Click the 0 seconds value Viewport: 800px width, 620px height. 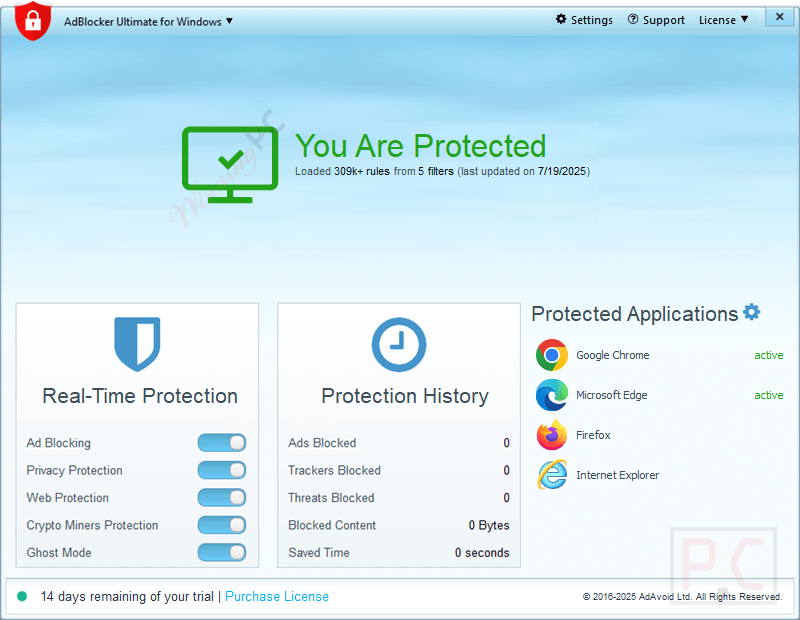point(482,553)
